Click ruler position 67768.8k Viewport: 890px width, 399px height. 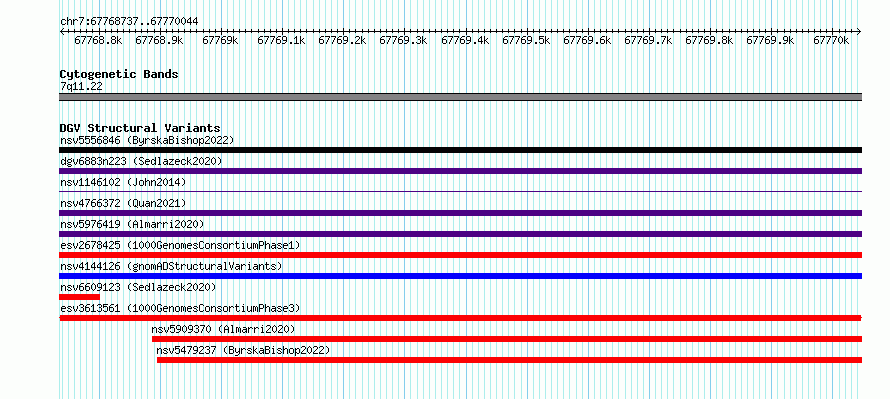coord(98,40)
